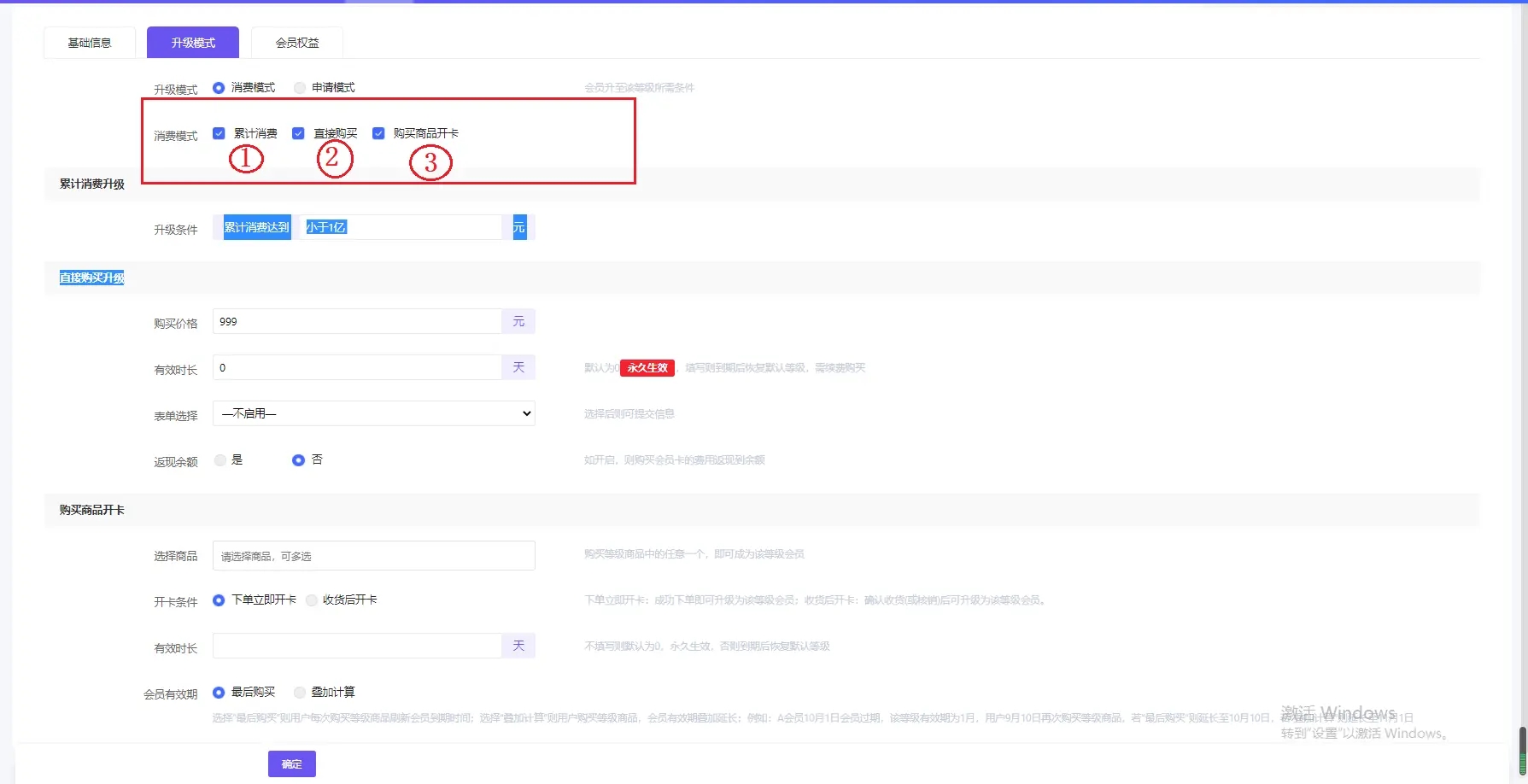The height and width of the screenshot is (784, 1528).
Task: Select 否 for 返现余额
Action: click(298, 460)
